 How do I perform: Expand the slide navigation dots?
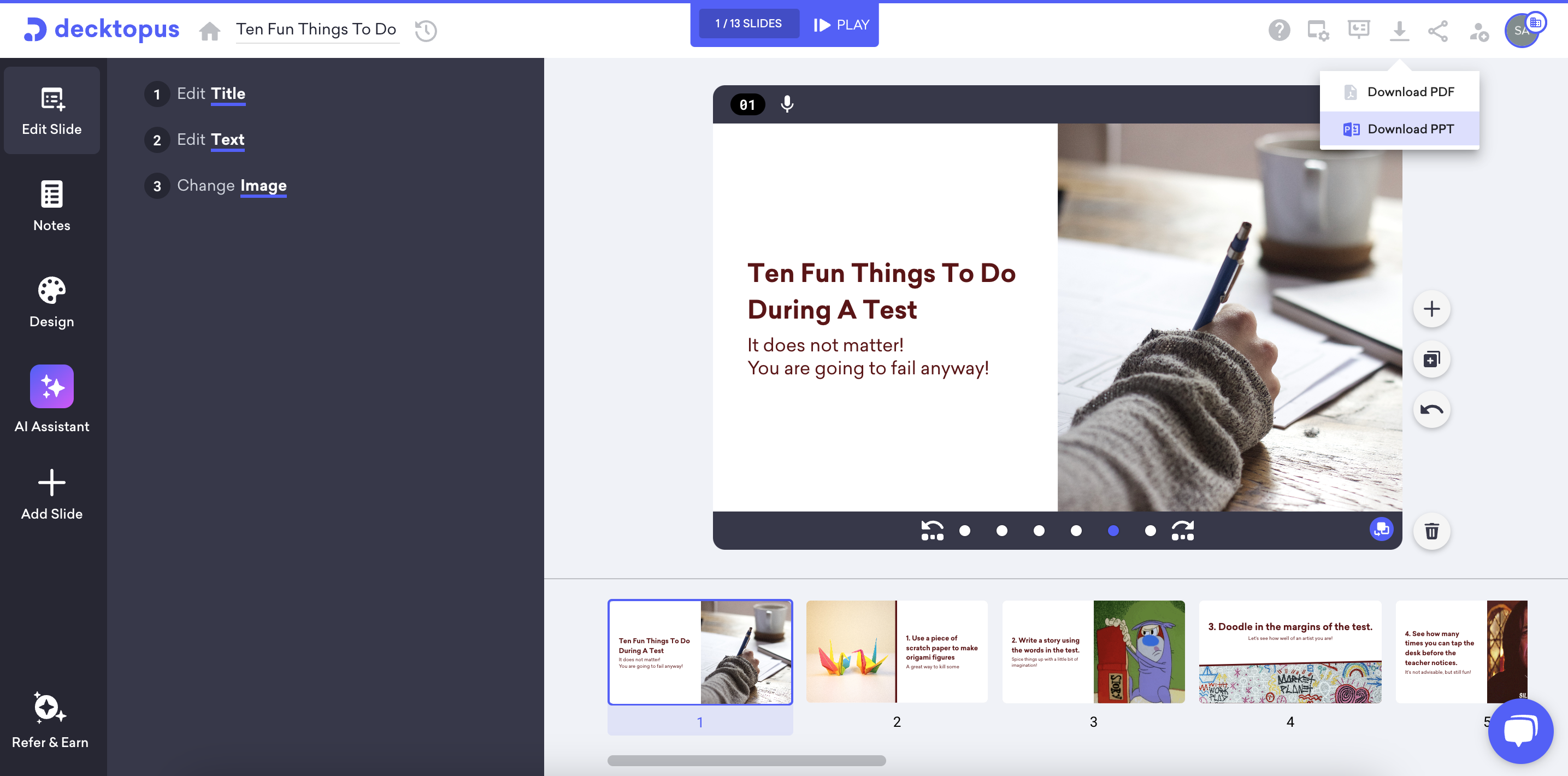1184,530
